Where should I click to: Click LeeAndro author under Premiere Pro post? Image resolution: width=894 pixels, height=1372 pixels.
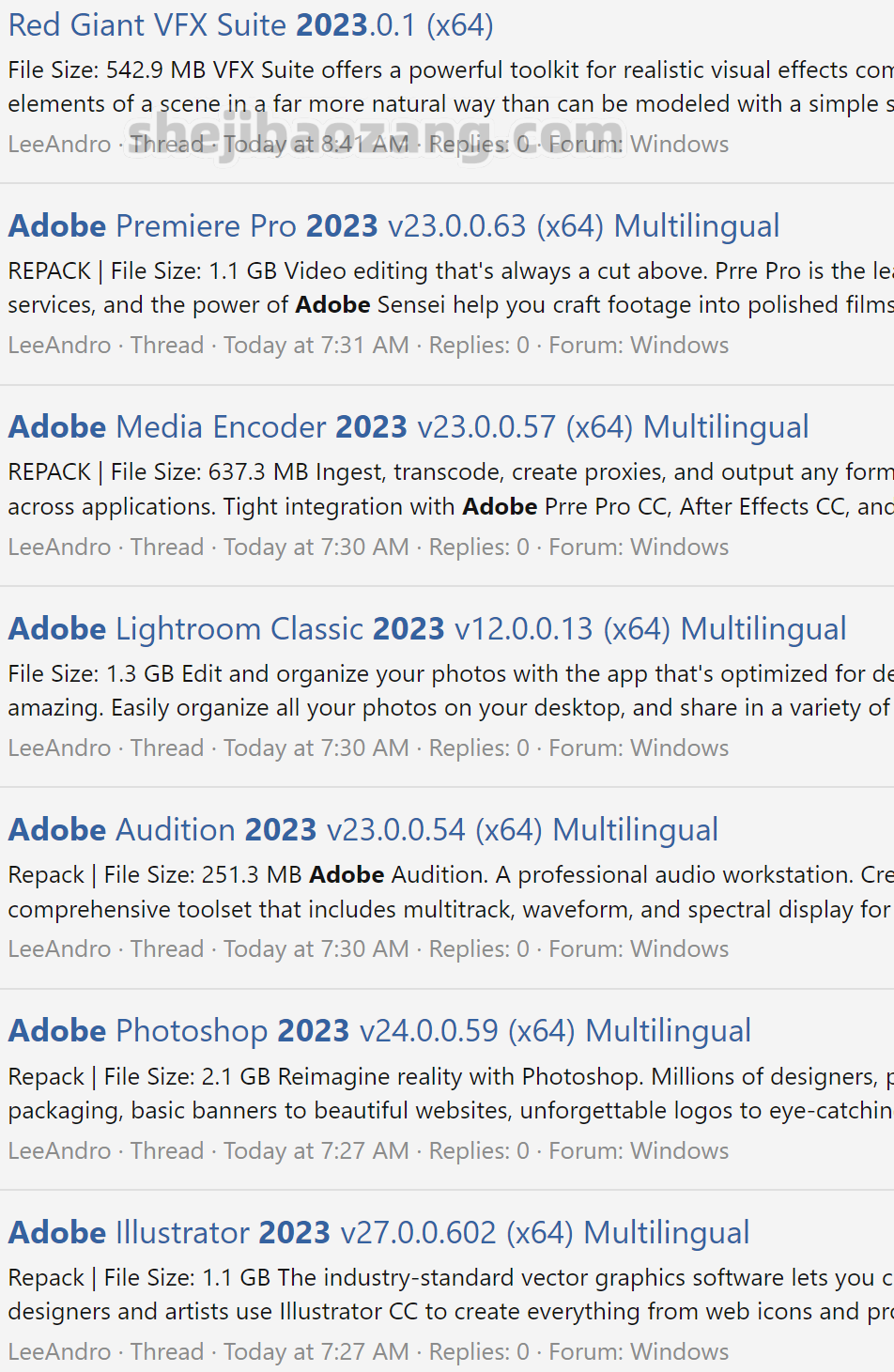pyautogui.click(x=59, y=346)
